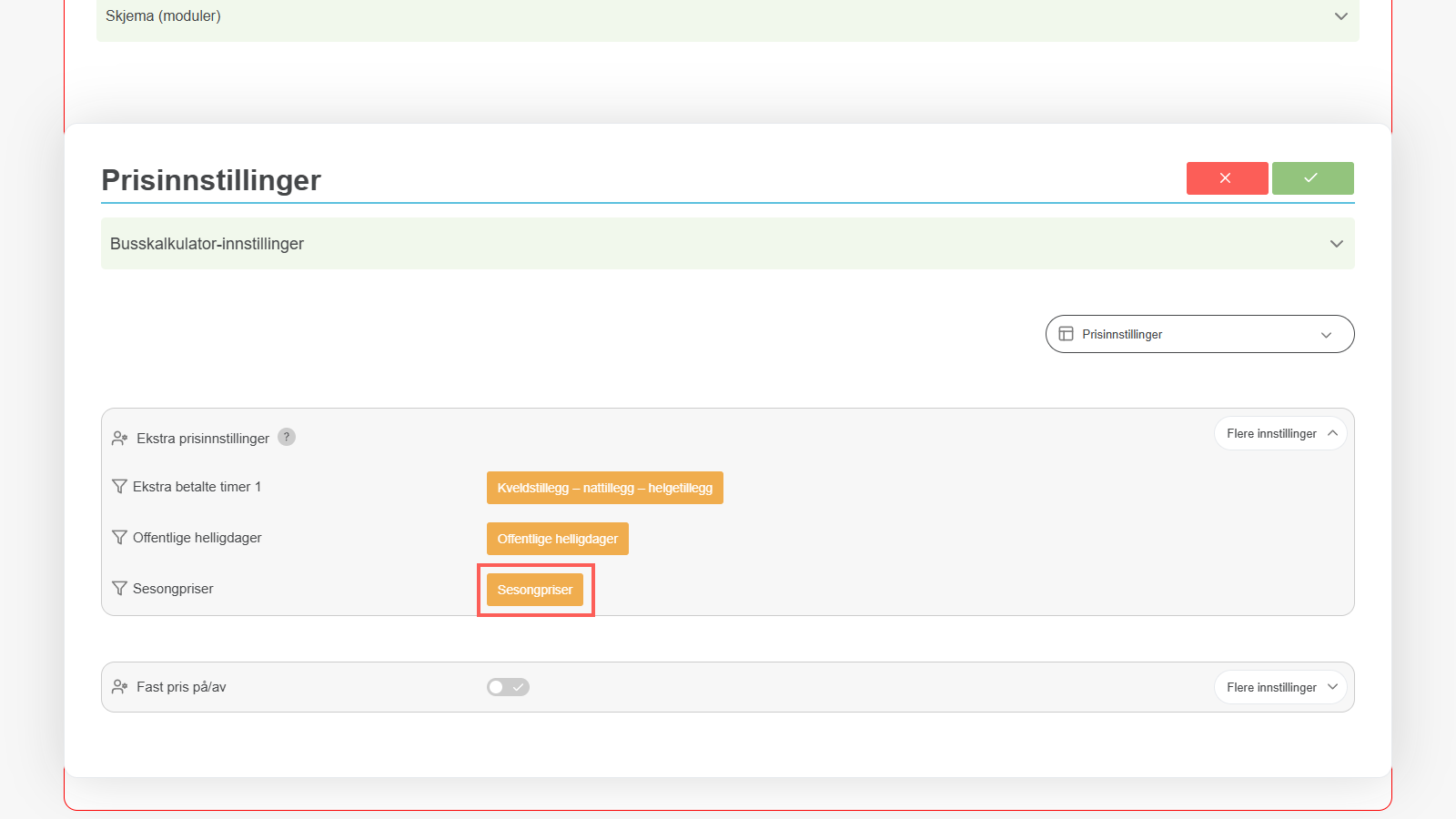Expand Flere innstillinger for Fast pris

coord(1280,687)
